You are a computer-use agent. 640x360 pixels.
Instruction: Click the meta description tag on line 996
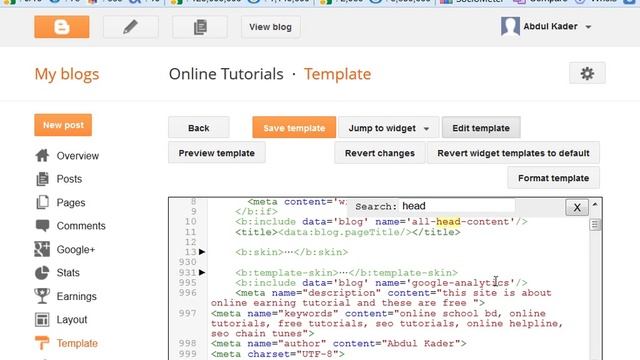(381, 298)
